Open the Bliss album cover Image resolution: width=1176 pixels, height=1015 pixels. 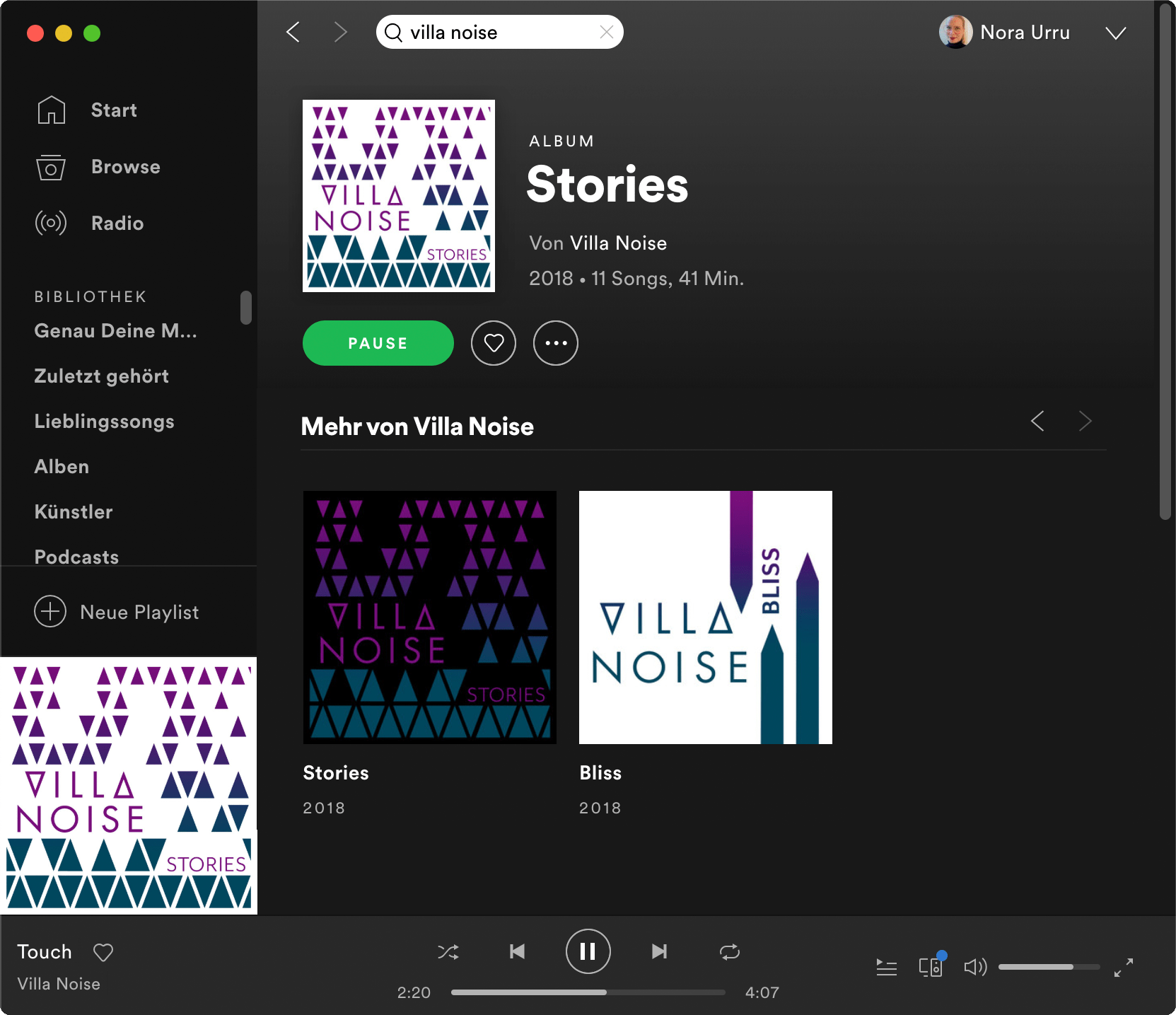tap(705, 617)
